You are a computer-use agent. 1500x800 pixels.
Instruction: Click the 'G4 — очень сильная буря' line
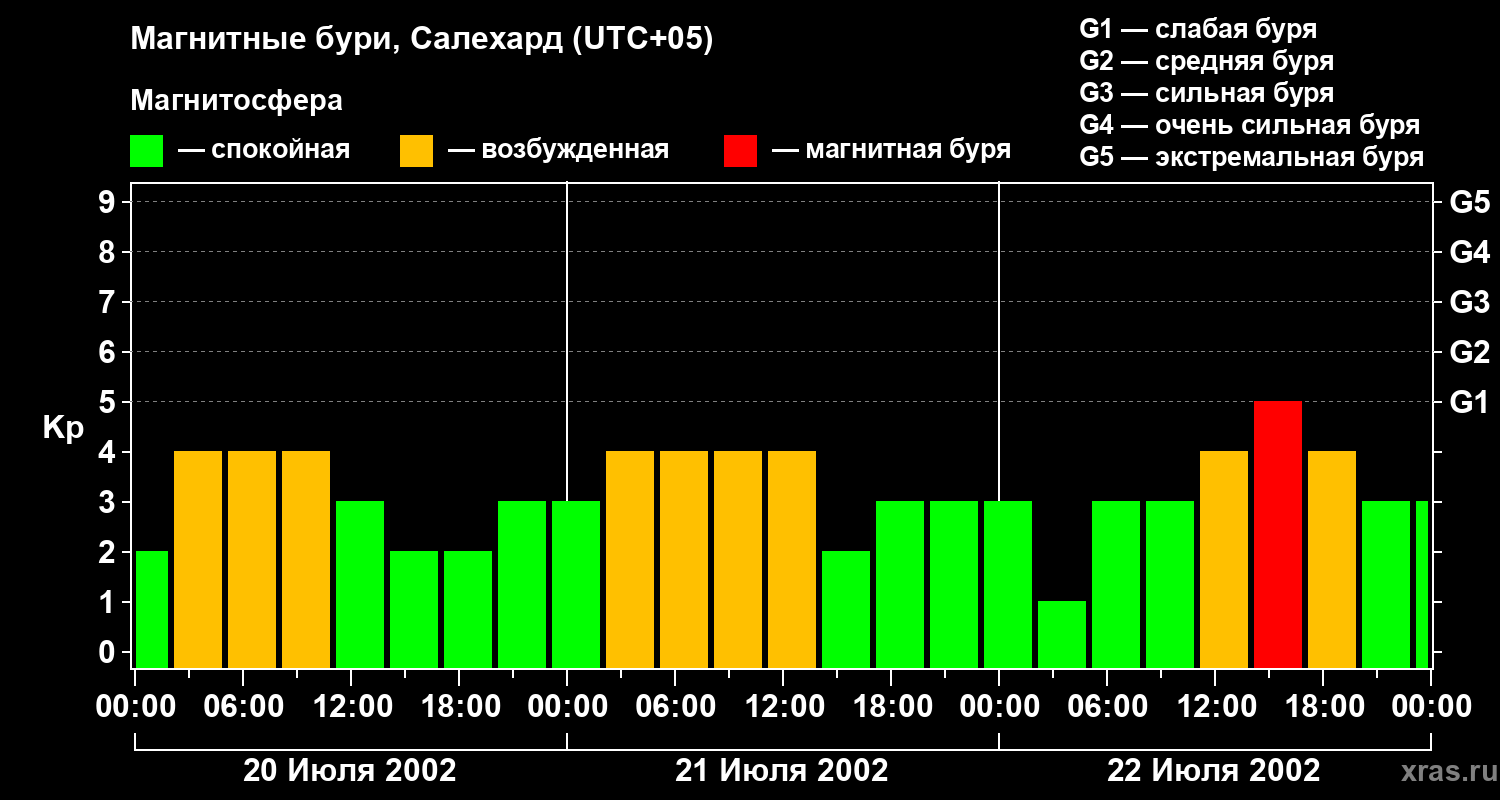pos(1250,125)
